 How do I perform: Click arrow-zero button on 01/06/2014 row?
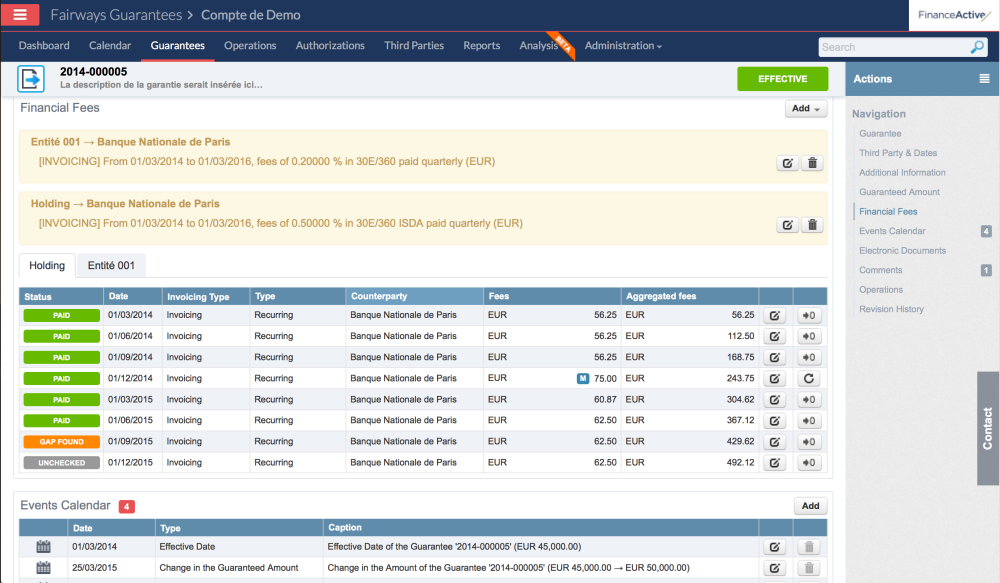tap(809, 337)
